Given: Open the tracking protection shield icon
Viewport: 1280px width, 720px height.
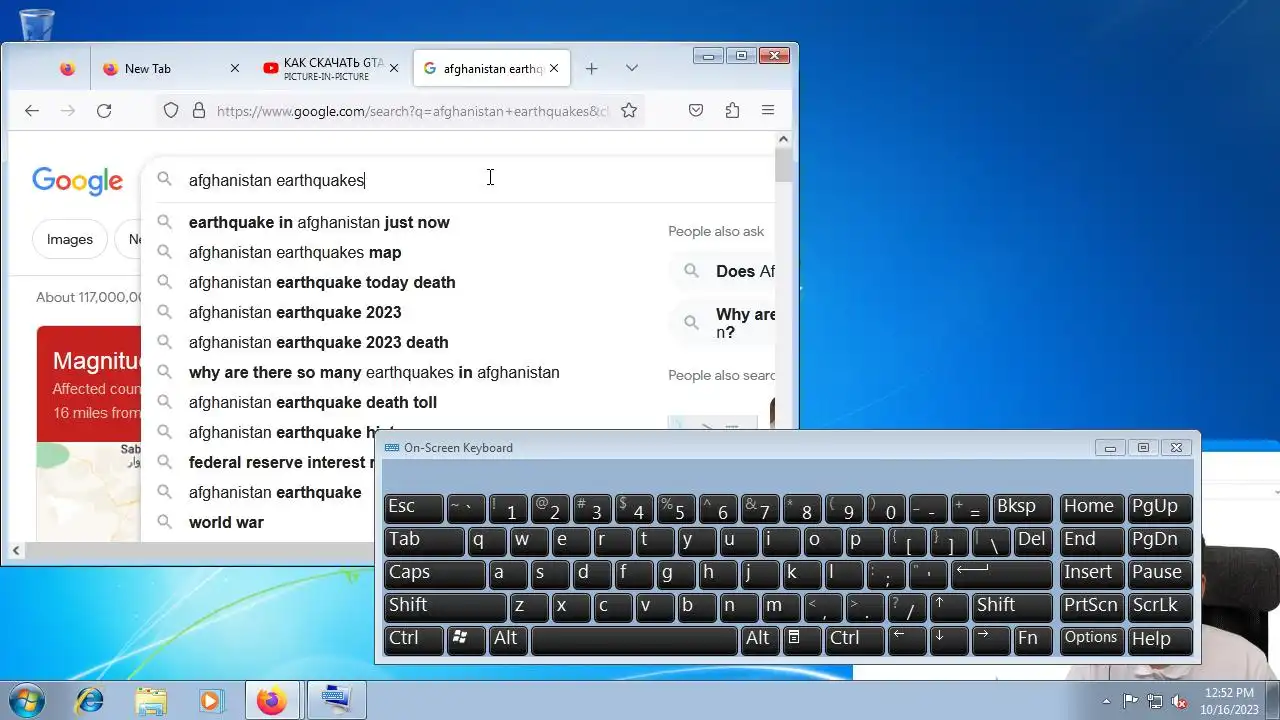Looking at the screenshot, I should click(x=171, y=111).
